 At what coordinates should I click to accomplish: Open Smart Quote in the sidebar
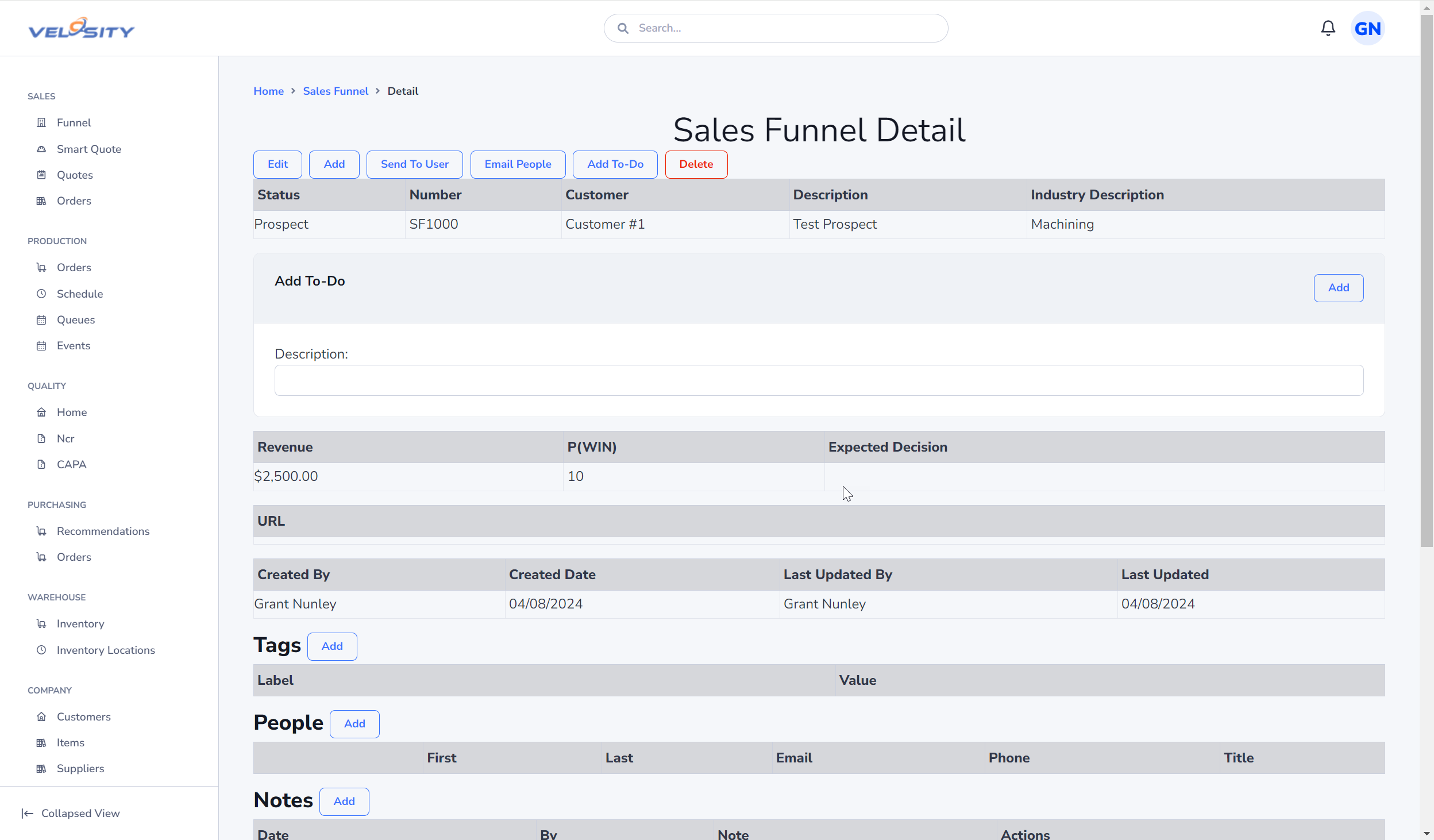(89, 149)
